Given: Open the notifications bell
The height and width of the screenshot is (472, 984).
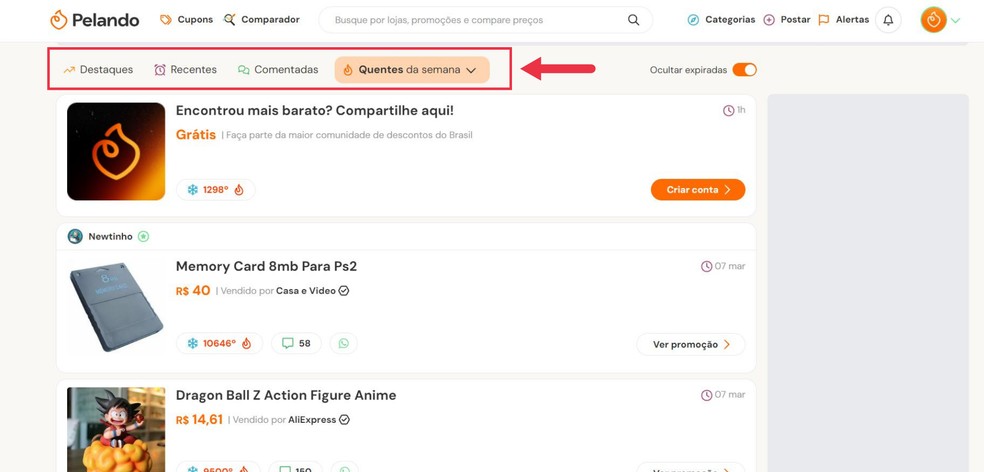Looking at the screenshot, I should coord(888,20).
